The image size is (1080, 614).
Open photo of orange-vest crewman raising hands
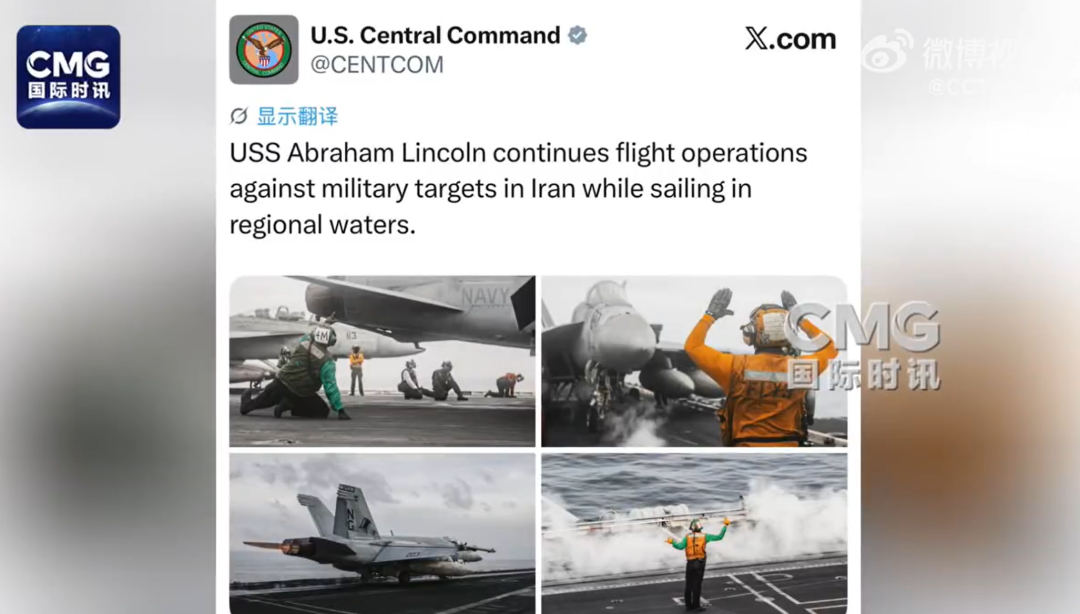pos(694,361)
